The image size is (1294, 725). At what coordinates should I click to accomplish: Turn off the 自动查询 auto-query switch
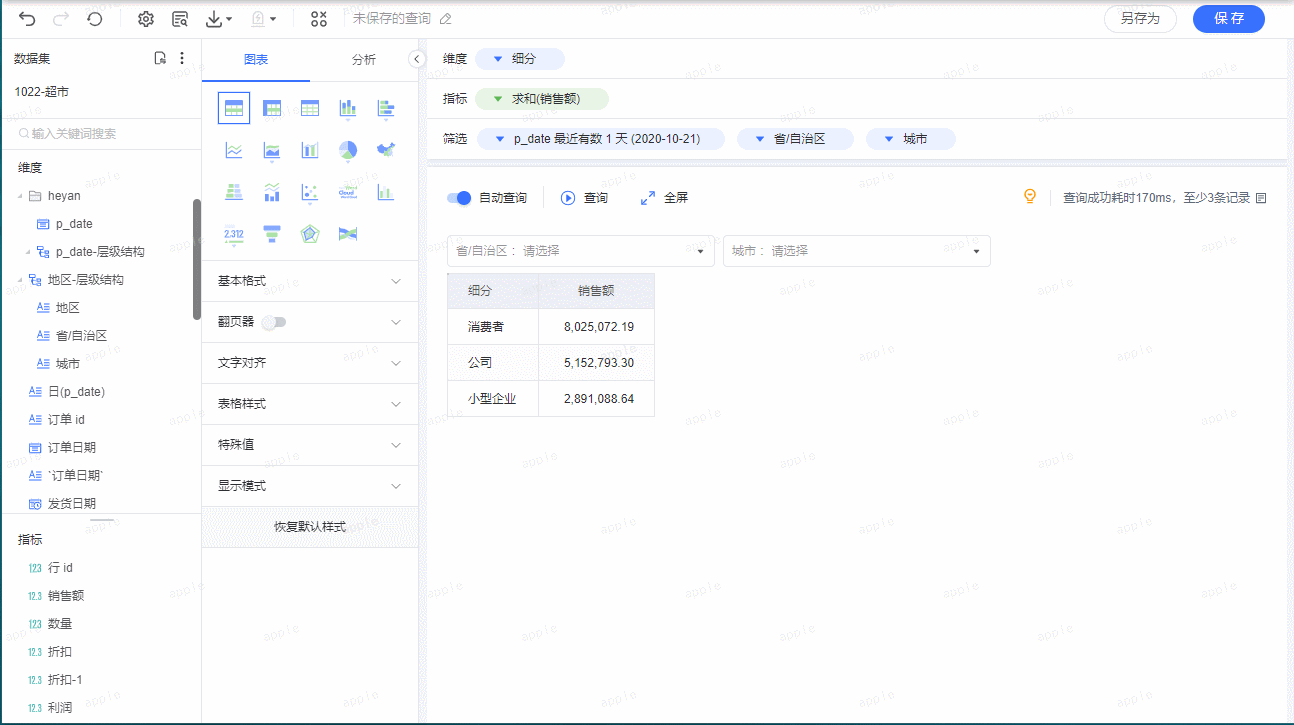(459, 198)
